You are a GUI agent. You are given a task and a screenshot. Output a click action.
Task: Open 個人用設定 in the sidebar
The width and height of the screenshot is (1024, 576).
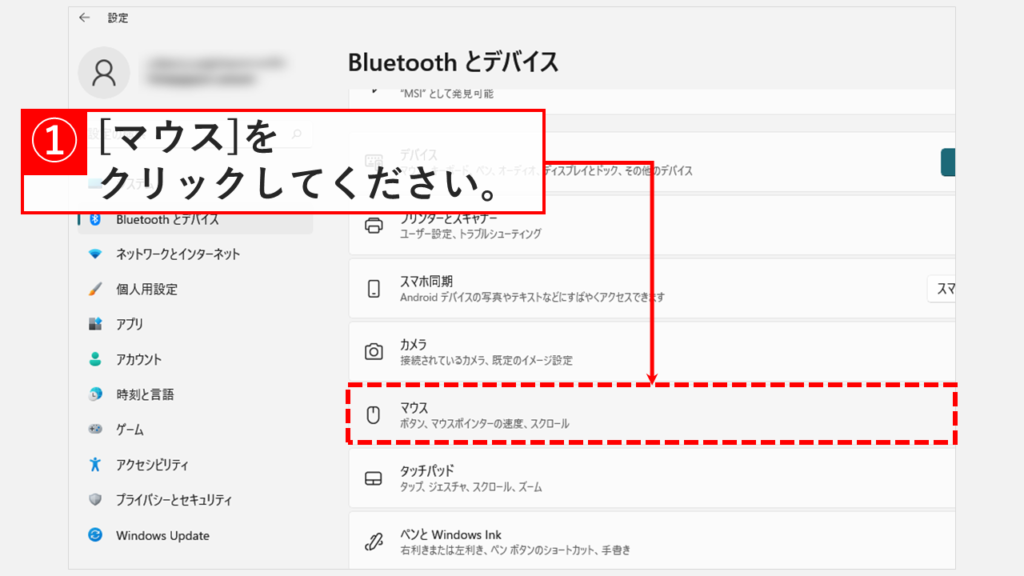click(x=195, y=289)
